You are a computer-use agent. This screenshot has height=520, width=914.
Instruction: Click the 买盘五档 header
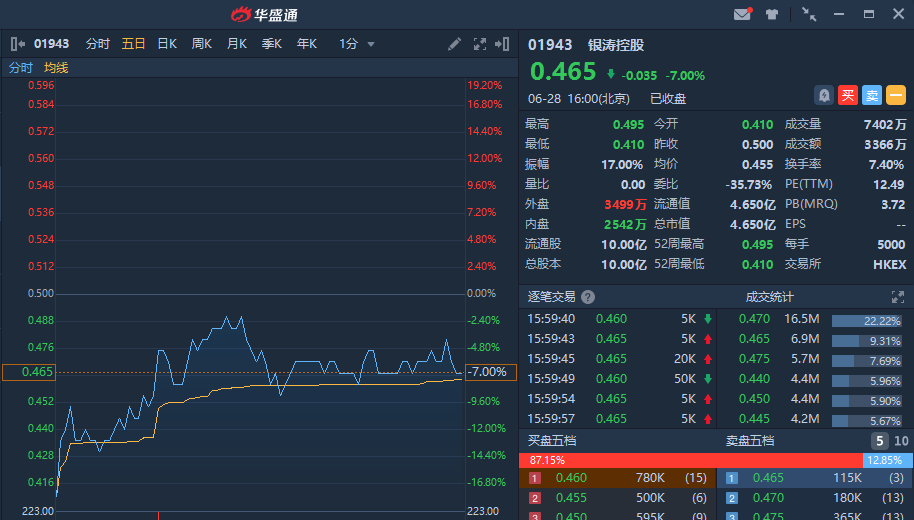(551, 441)
